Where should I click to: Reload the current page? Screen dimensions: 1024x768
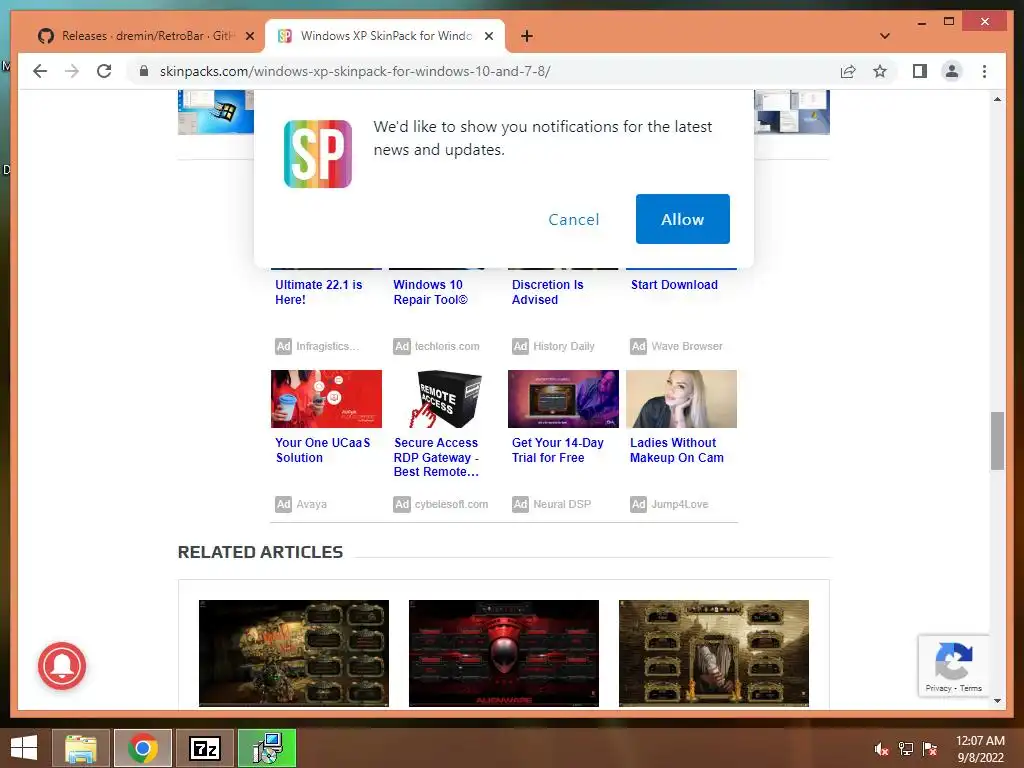[104, 71]
